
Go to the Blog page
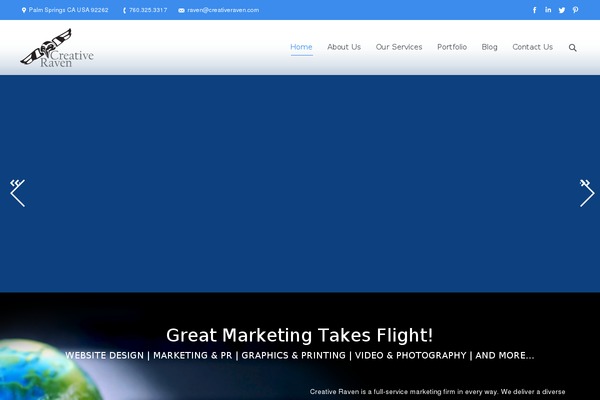click(489, 47)
